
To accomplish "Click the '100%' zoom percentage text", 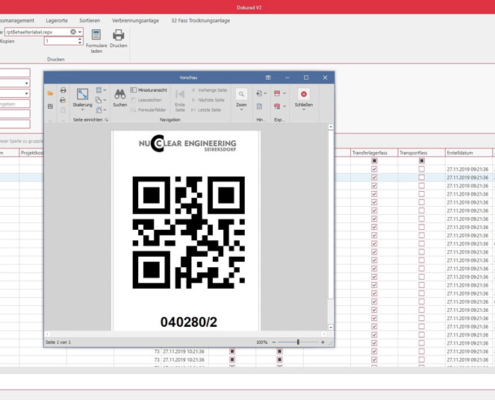I will coord(262,342).
